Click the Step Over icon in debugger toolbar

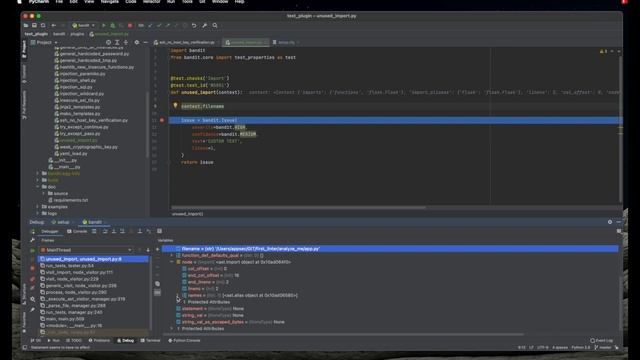[x=105, y=231]
